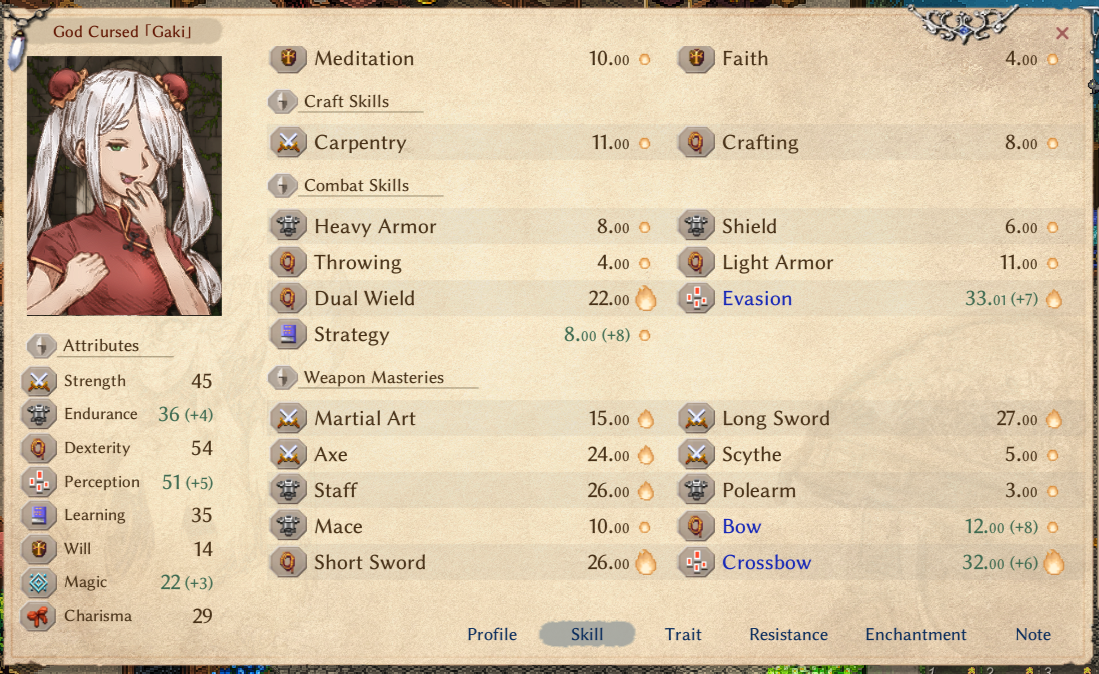Click the Meditation skill icon

click(x=288, y=59)
